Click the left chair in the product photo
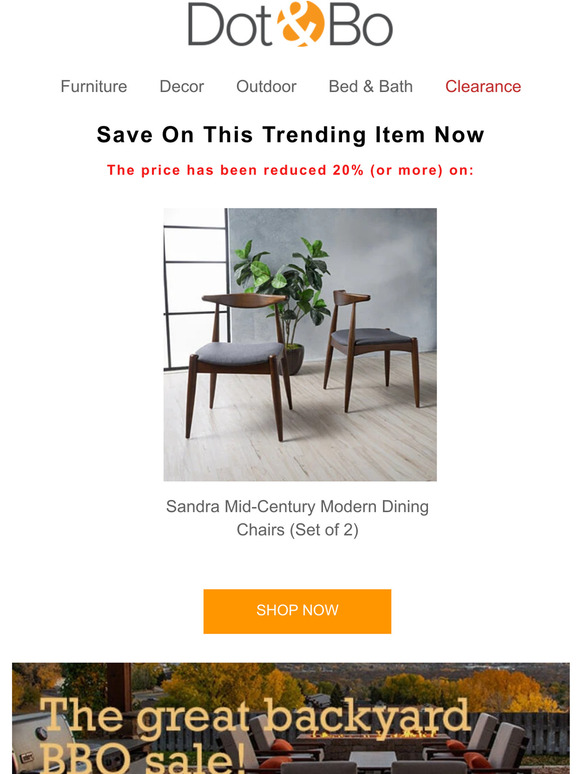This screenshot has height=774, width=580. click(x=240, y=365)
